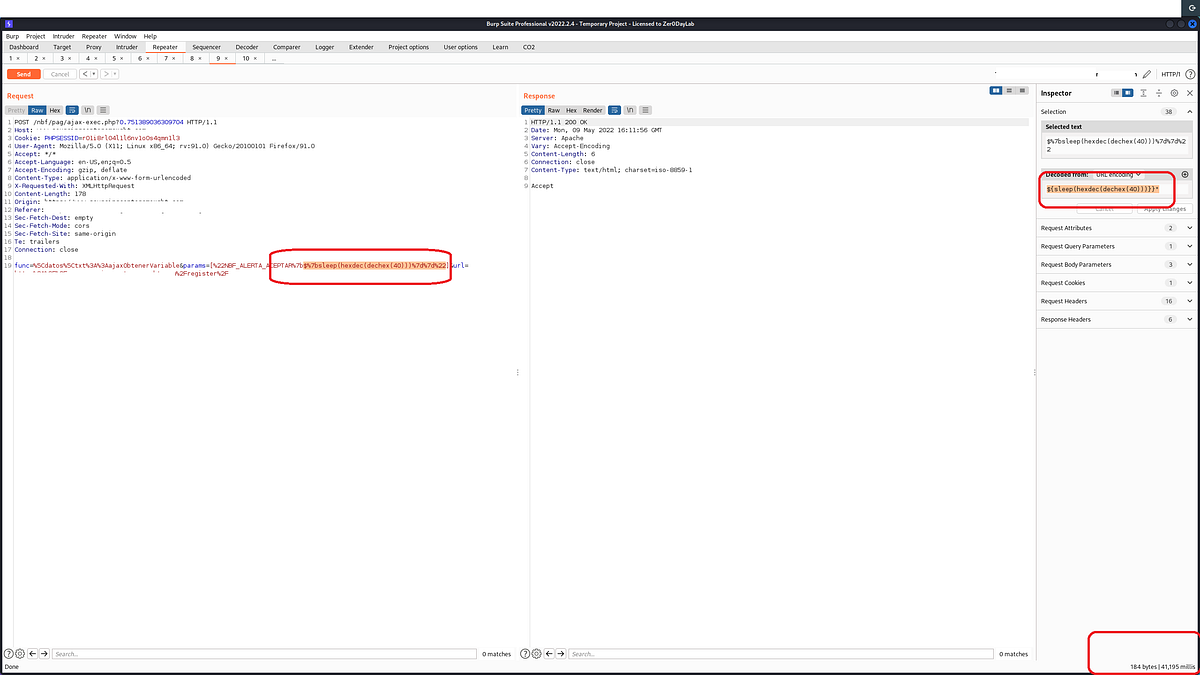Viewport: 1200px width, 675px height.
Task: Click the HTTP/1 help question-mark icon
Action: (x=1191, y=73)
